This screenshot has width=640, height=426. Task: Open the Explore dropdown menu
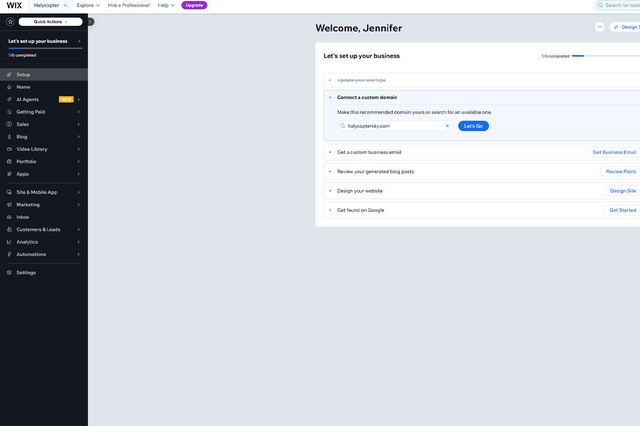tap(88, 5)
